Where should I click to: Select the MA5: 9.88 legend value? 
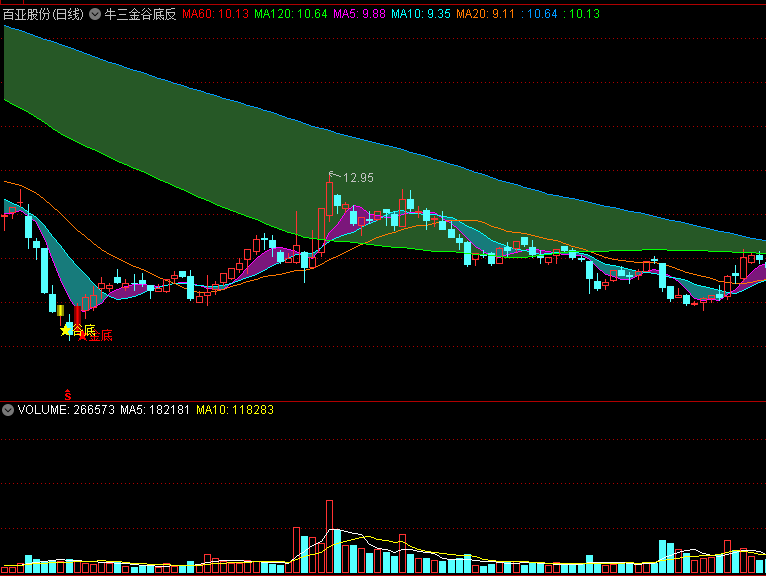[x=360, y=14]
